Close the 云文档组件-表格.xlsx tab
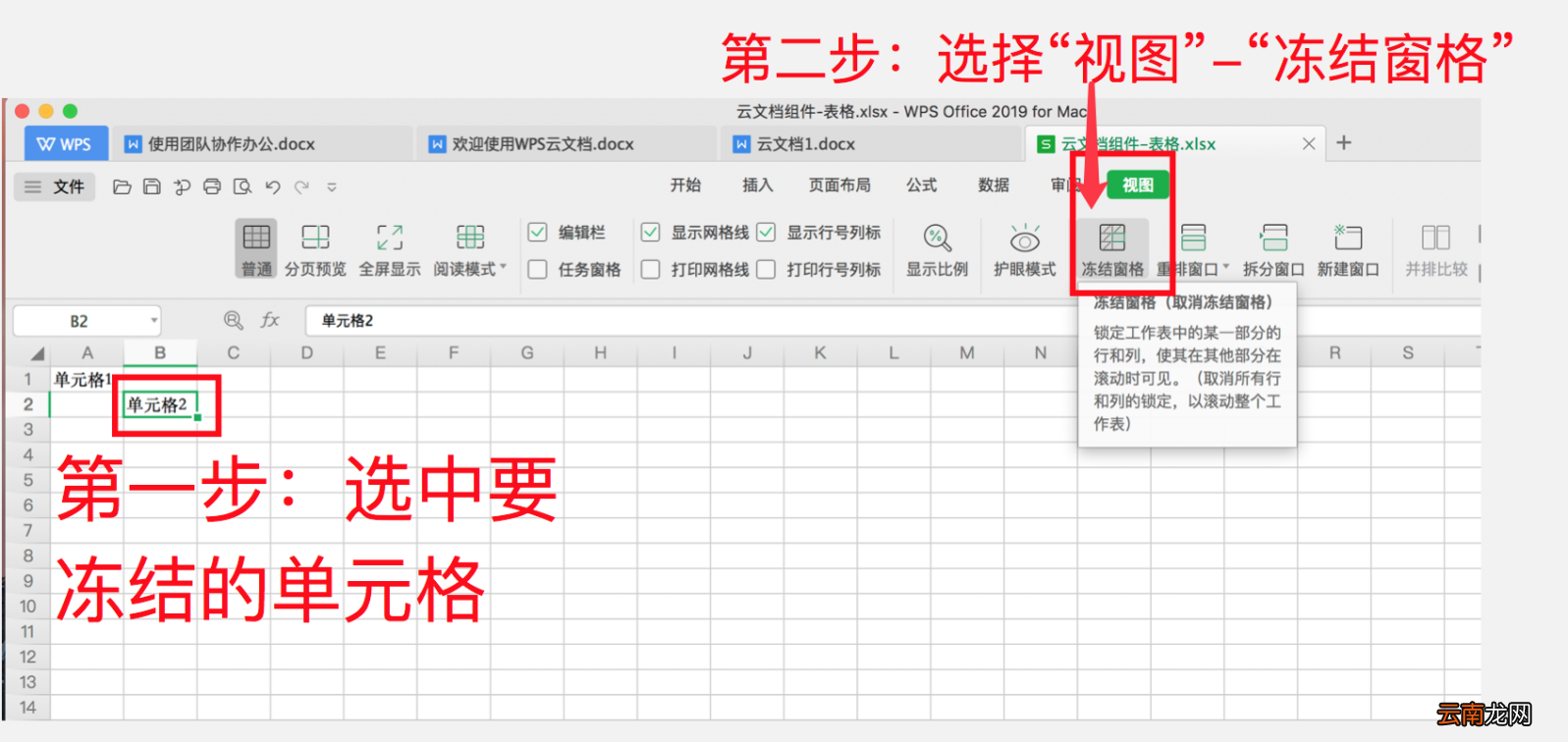This screenshot has height=742, width=1568. tap(1309, 143)
